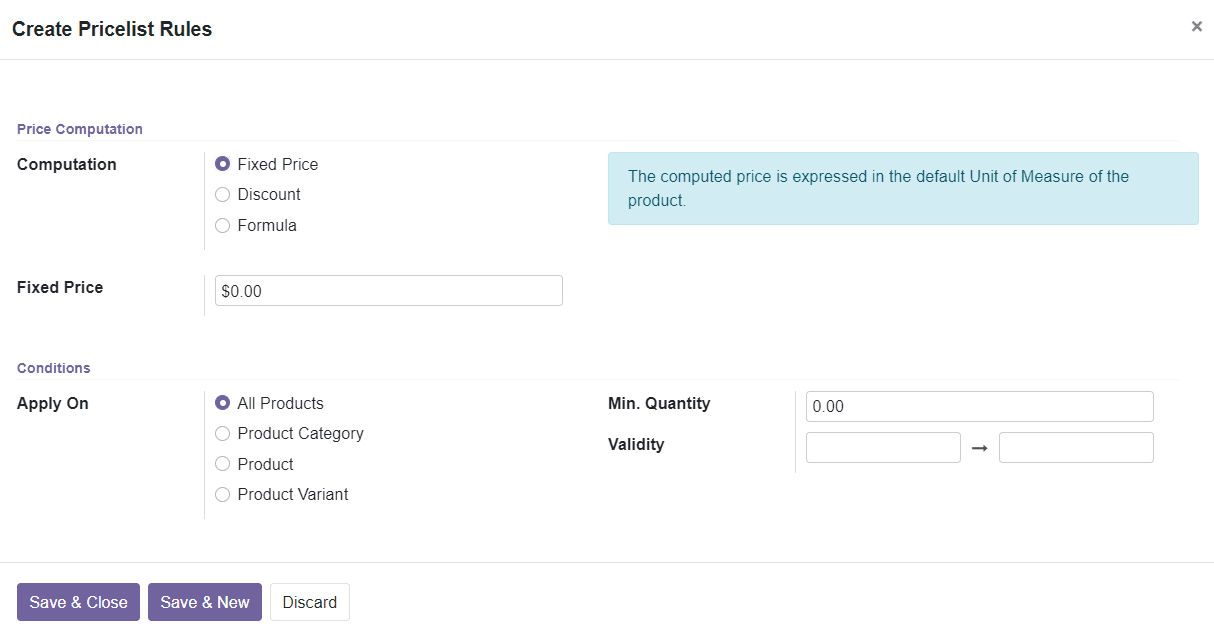
Task: Discard the pricelist rule
Action: click(x=309, y=602)
